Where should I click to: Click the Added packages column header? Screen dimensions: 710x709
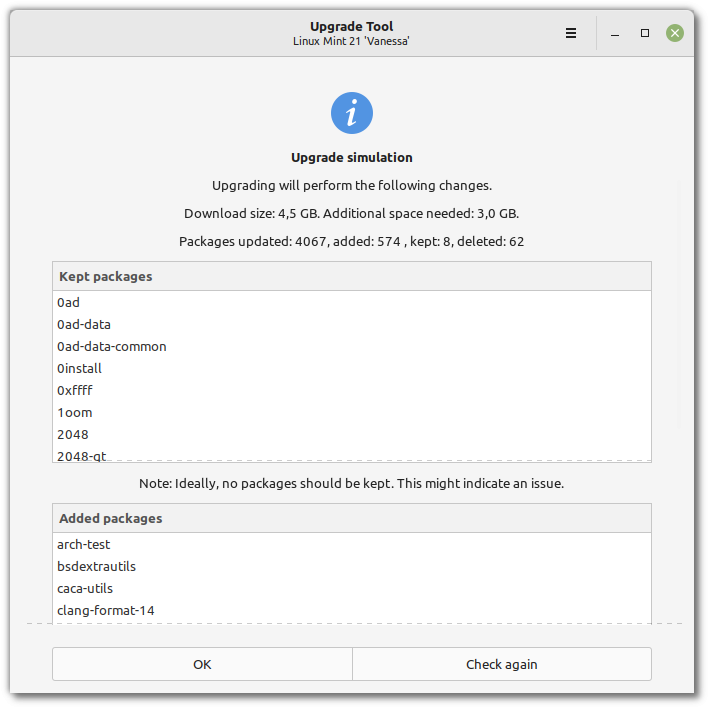pos(352,518)
